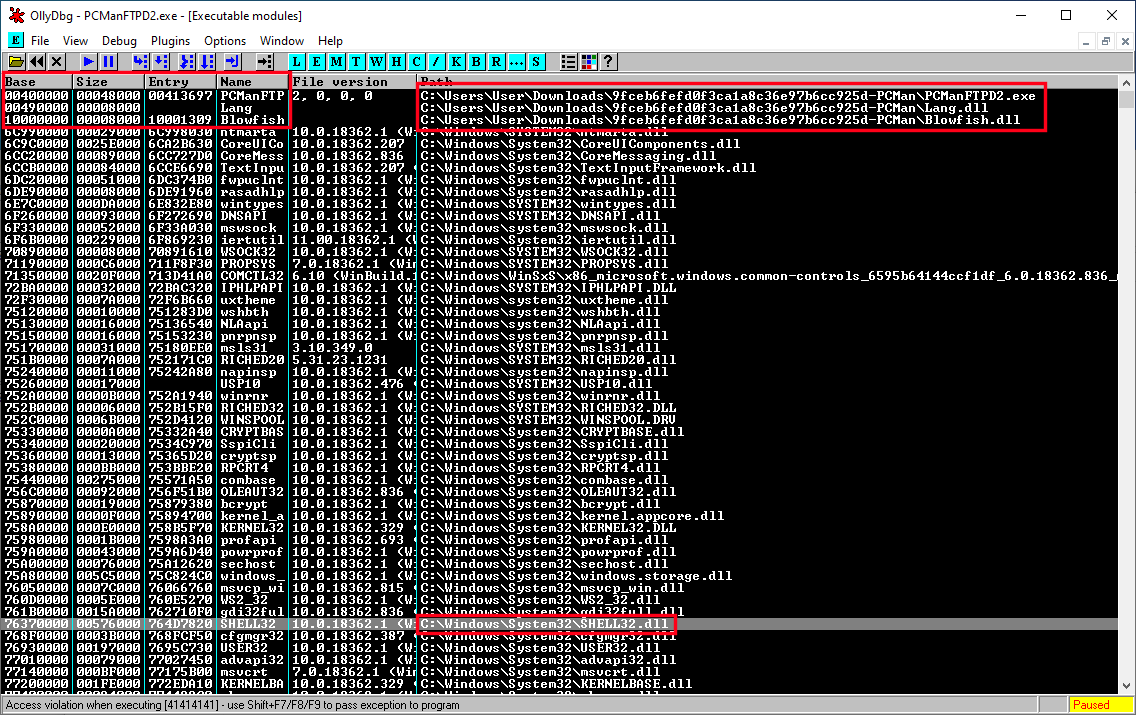Click the scrollbar up arrow in module list

(x=1127, y=82)
